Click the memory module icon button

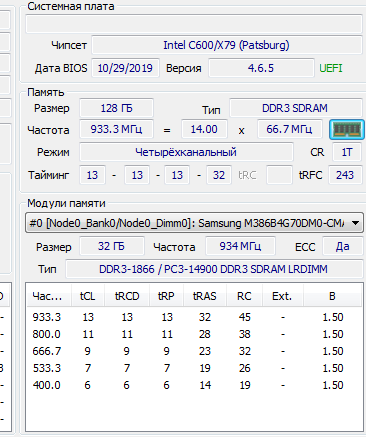coord(346,129)
